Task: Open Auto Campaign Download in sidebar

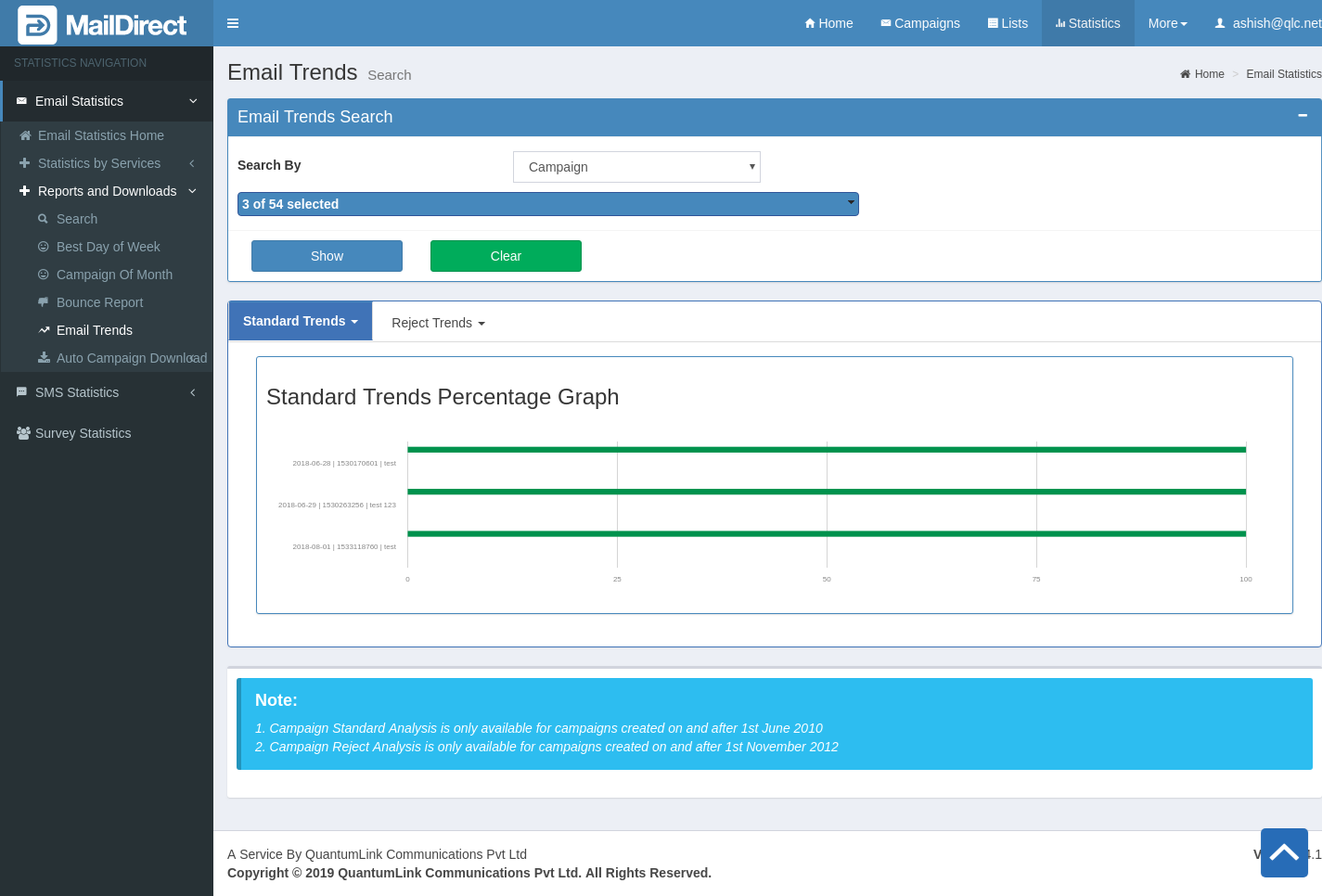Action: pos(131,358)
